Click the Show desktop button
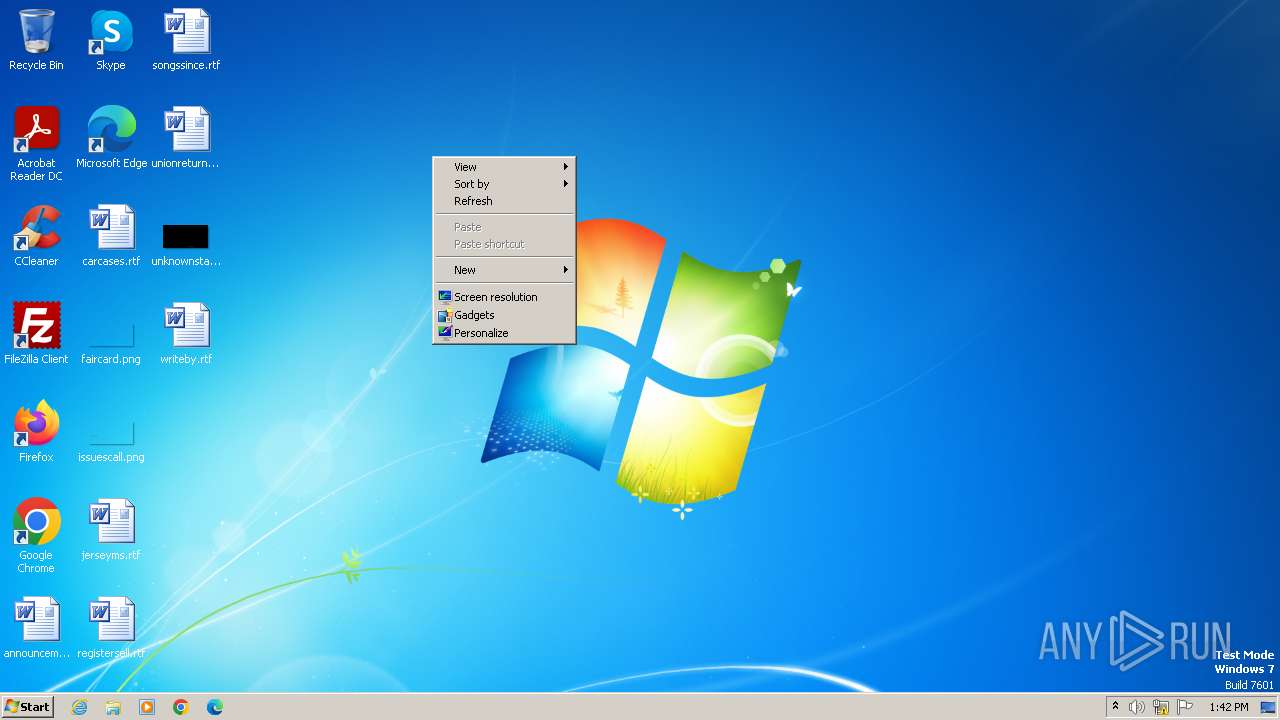 [1269, 707]
